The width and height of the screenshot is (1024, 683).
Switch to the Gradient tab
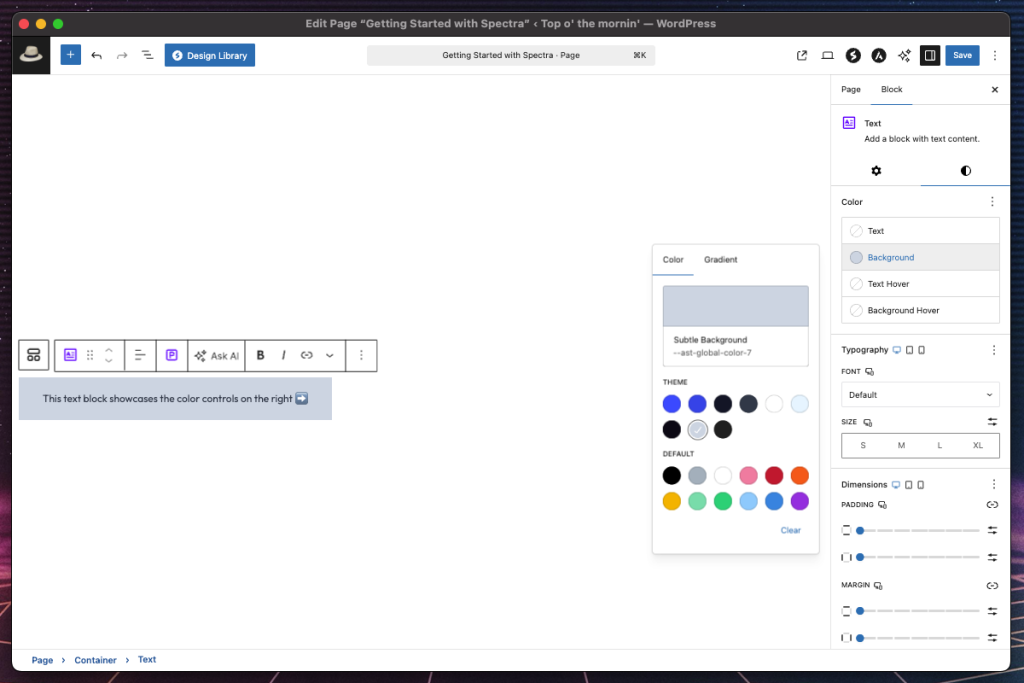(x=720, y=260)
